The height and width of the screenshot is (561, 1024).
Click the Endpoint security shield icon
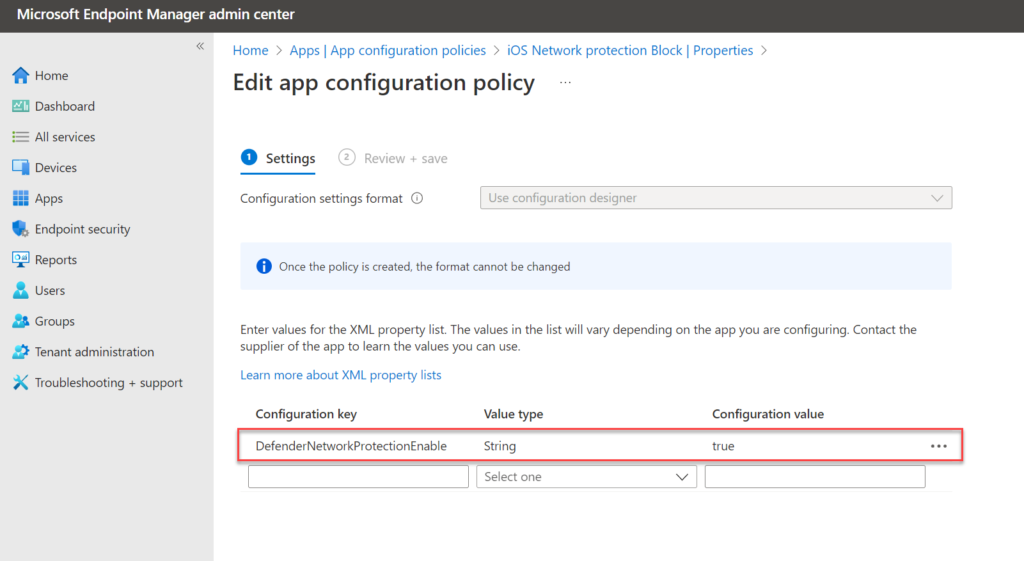20,229
